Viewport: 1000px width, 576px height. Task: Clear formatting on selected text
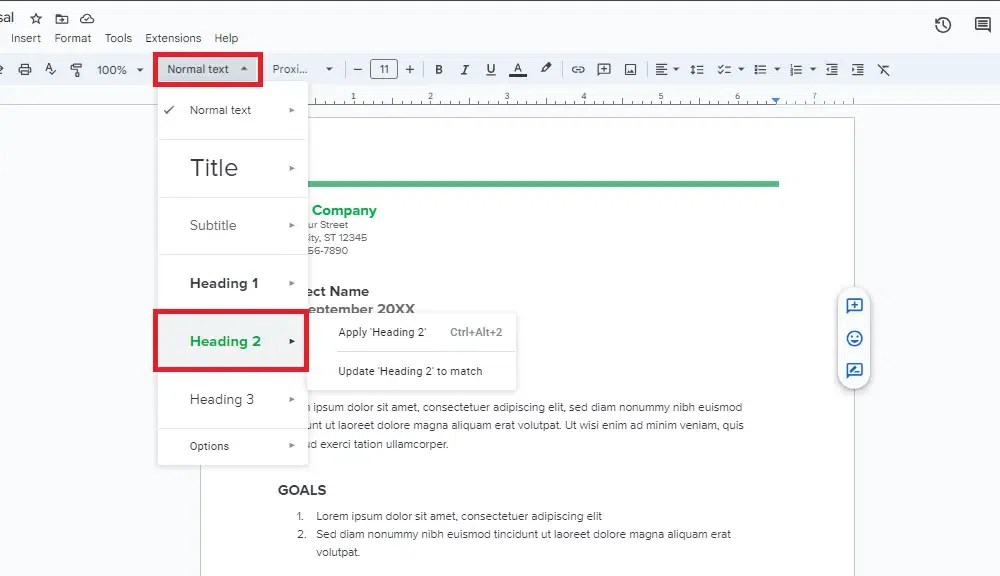[x=883, y=69]
